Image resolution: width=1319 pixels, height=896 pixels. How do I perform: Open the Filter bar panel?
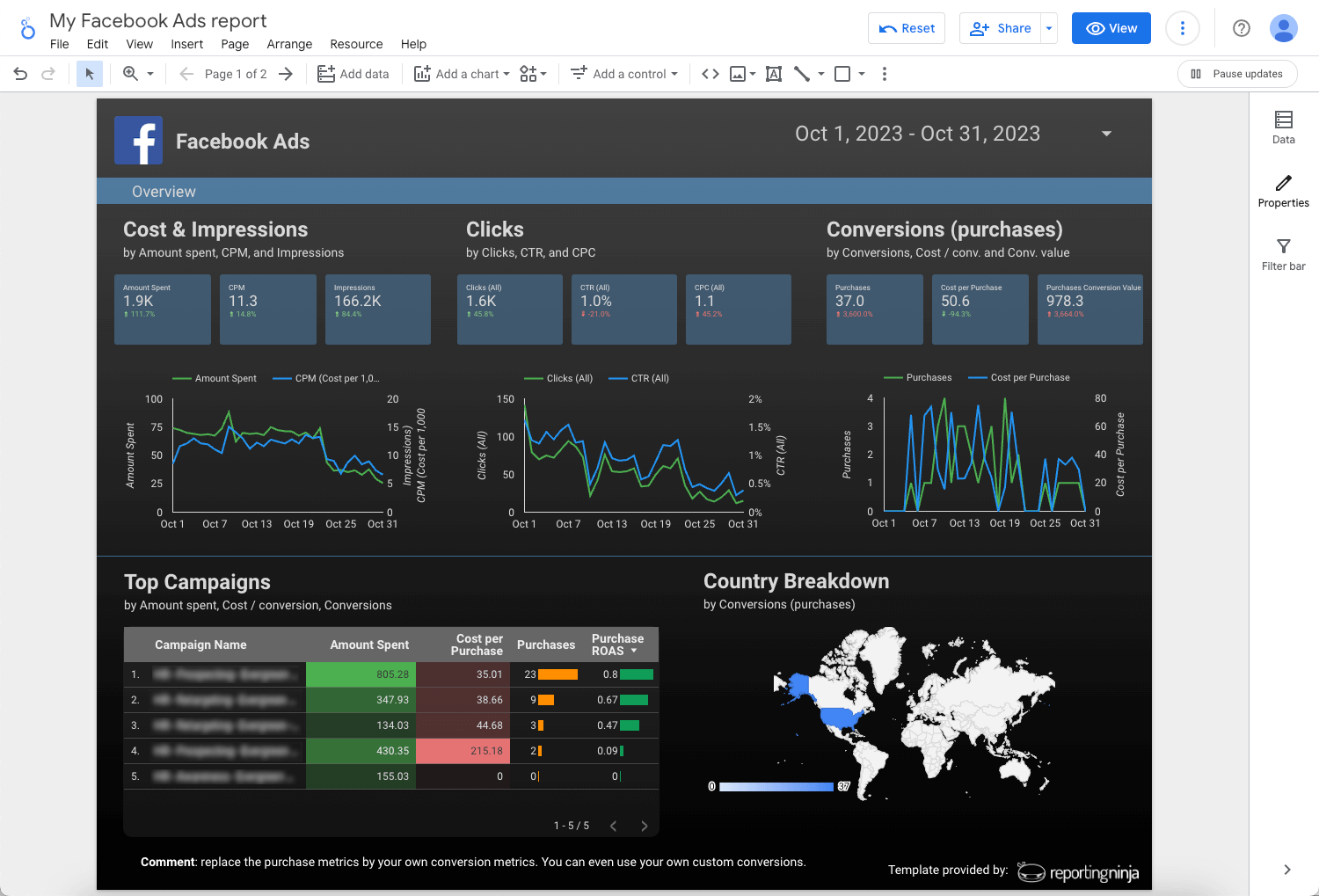tap(1283, 253)
